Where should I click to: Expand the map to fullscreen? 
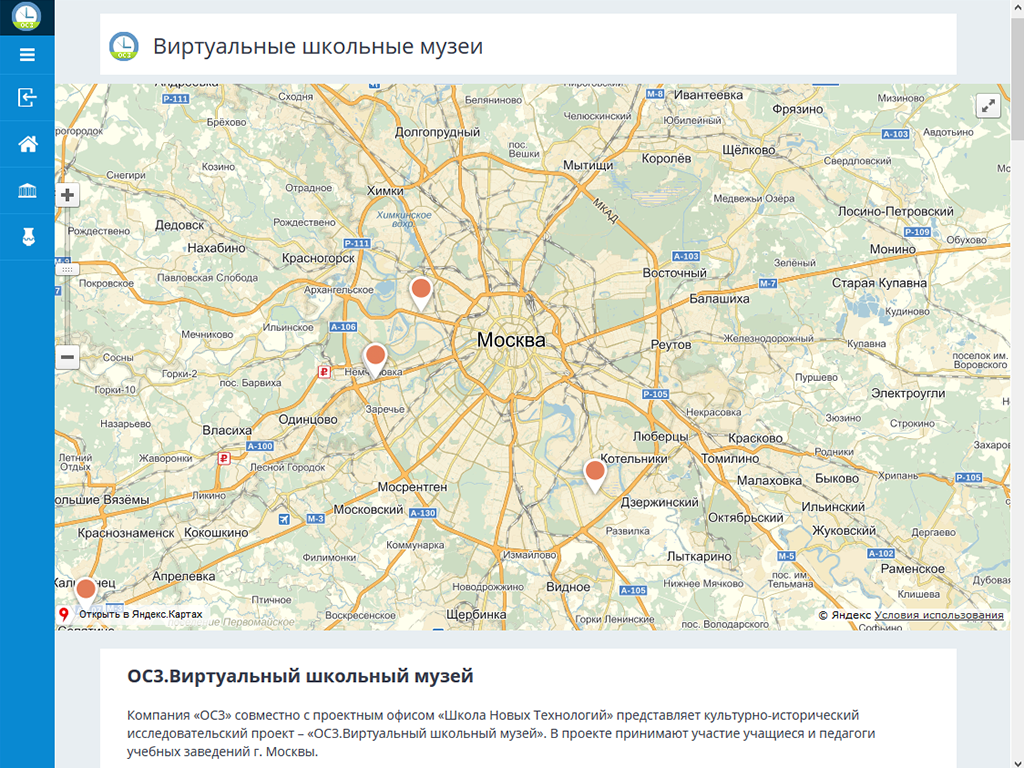pyautogui.click(x=988, y=105)
